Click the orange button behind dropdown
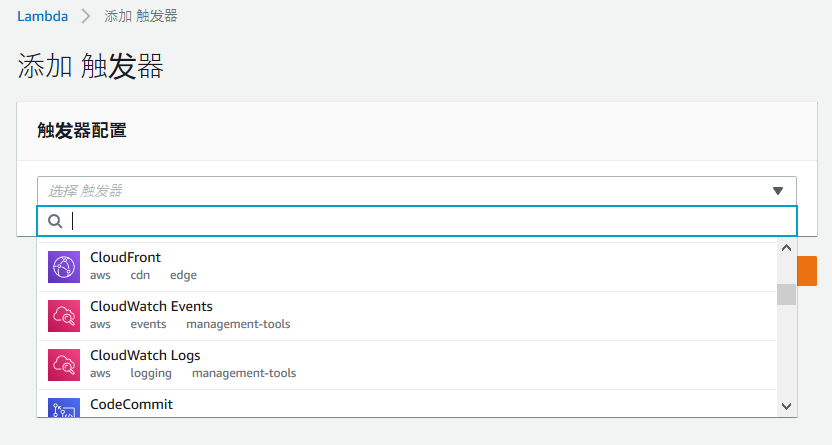Viewport: 832px width, 445px height. [807, 271]
